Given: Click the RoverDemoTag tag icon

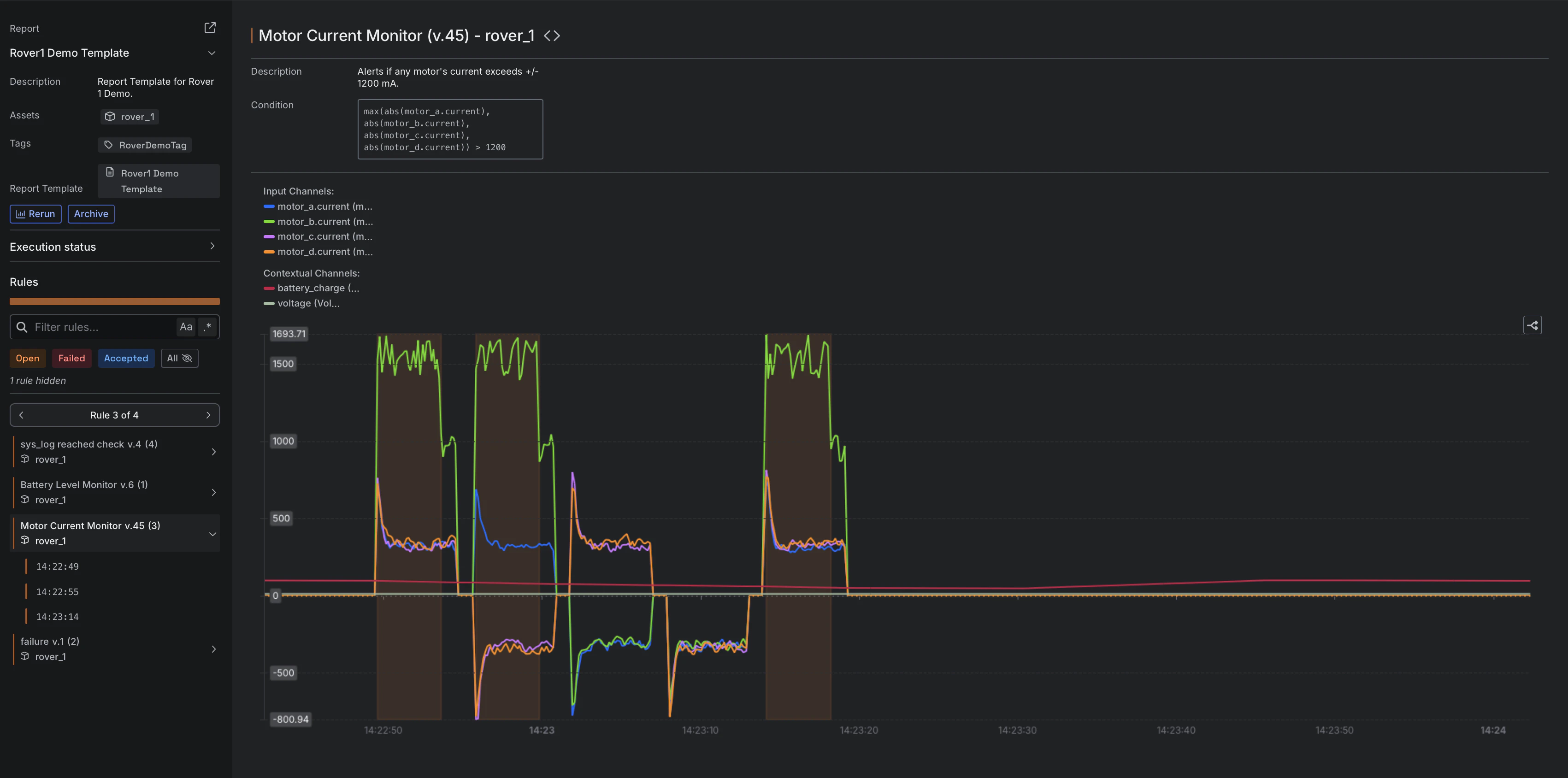Looking at the screenshot, I should (x=108, y=145).
